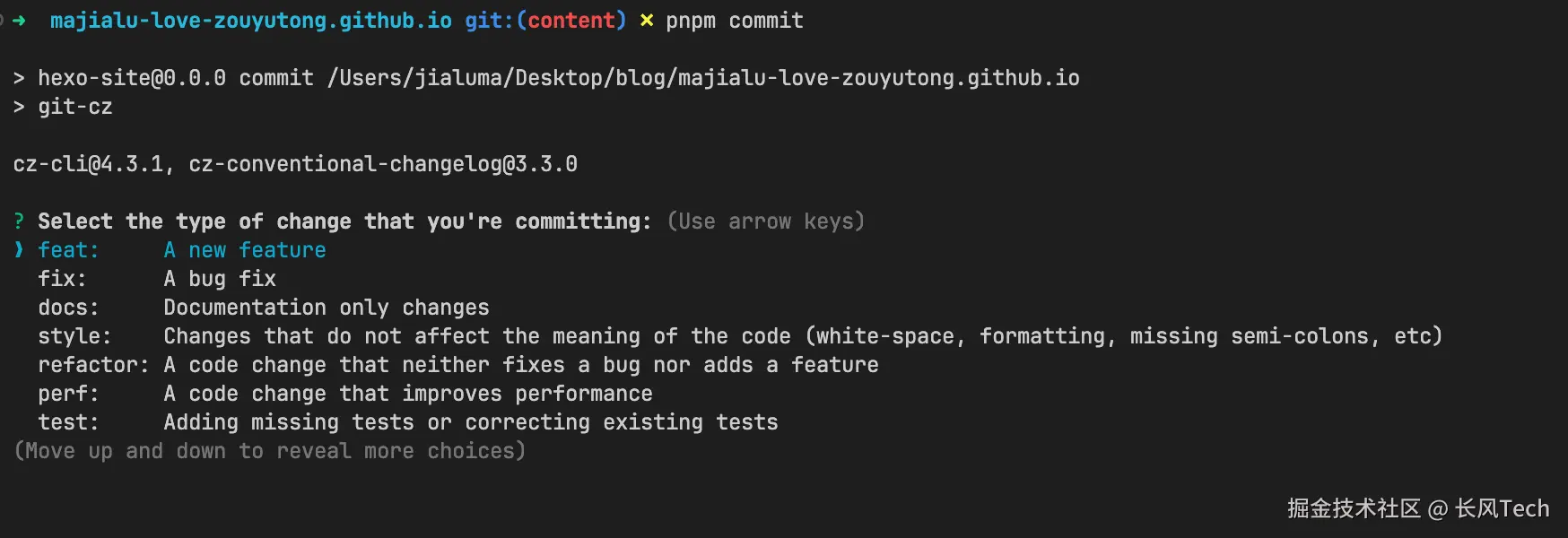
Task: Select the "fix:" commit type option
Action: click(x=62, y=279)
